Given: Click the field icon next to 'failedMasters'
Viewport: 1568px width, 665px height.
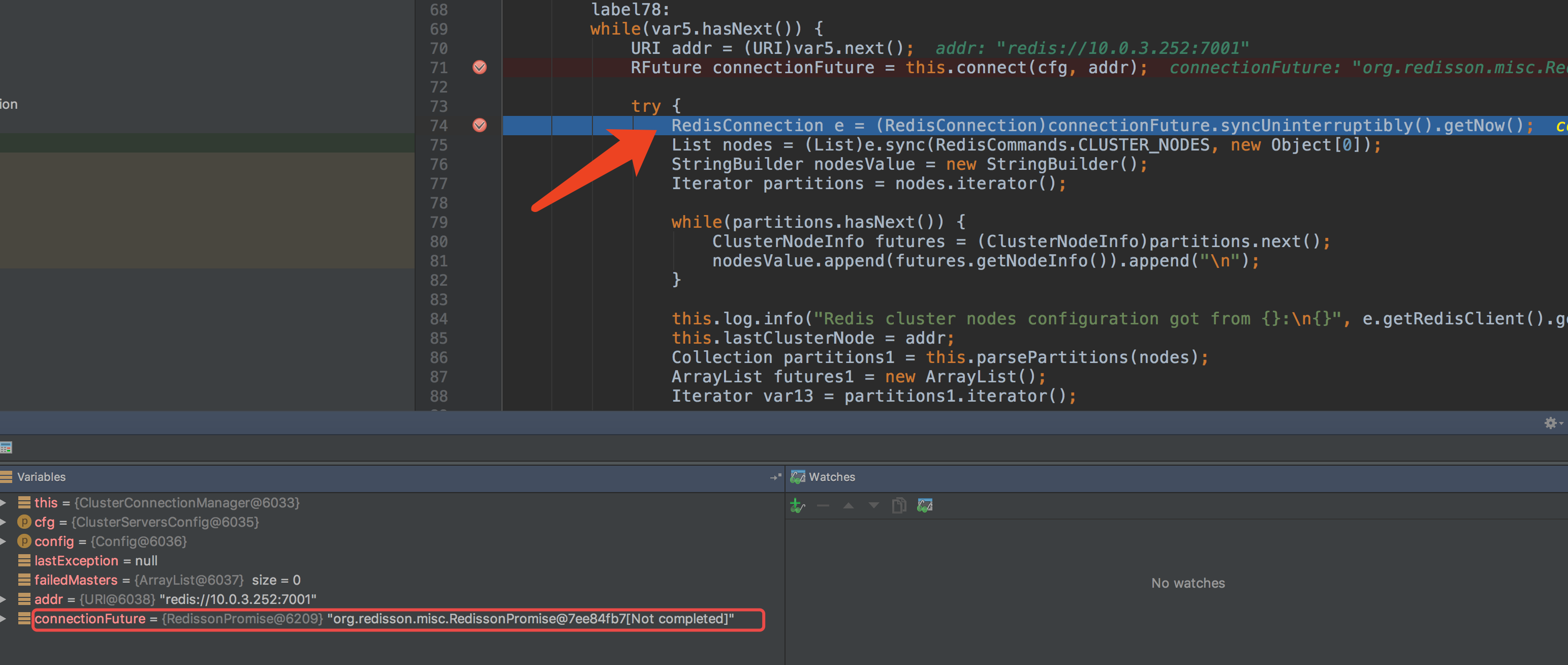Looking at the screenshot, I should 24,580.
